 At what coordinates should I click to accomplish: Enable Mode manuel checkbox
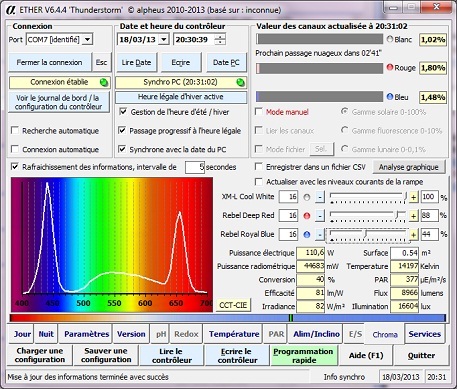[259, 111]
